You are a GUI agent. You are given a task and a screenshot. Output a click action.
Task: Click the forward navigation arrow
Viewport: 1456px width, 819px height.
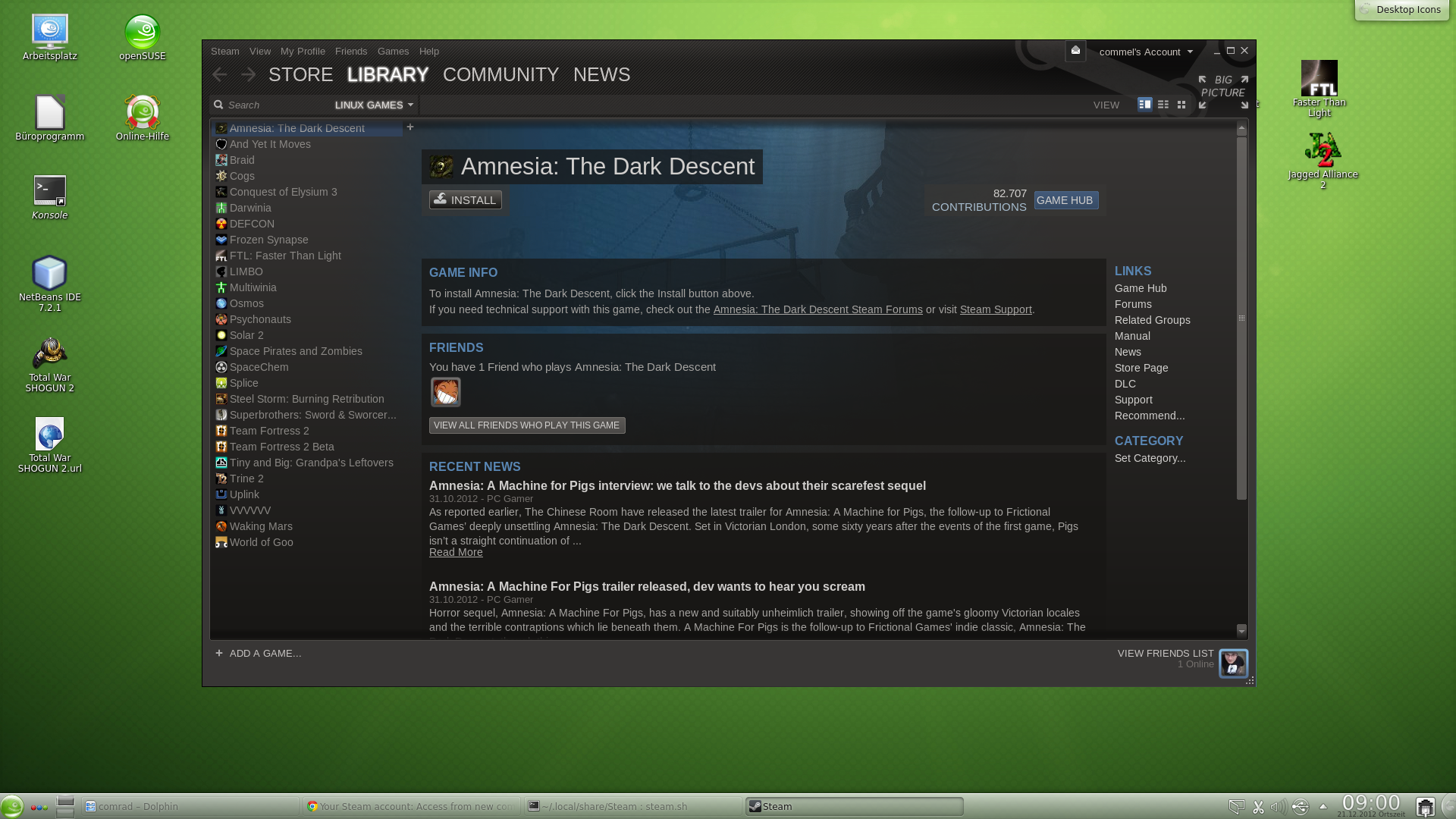click(x=248, y=74)
